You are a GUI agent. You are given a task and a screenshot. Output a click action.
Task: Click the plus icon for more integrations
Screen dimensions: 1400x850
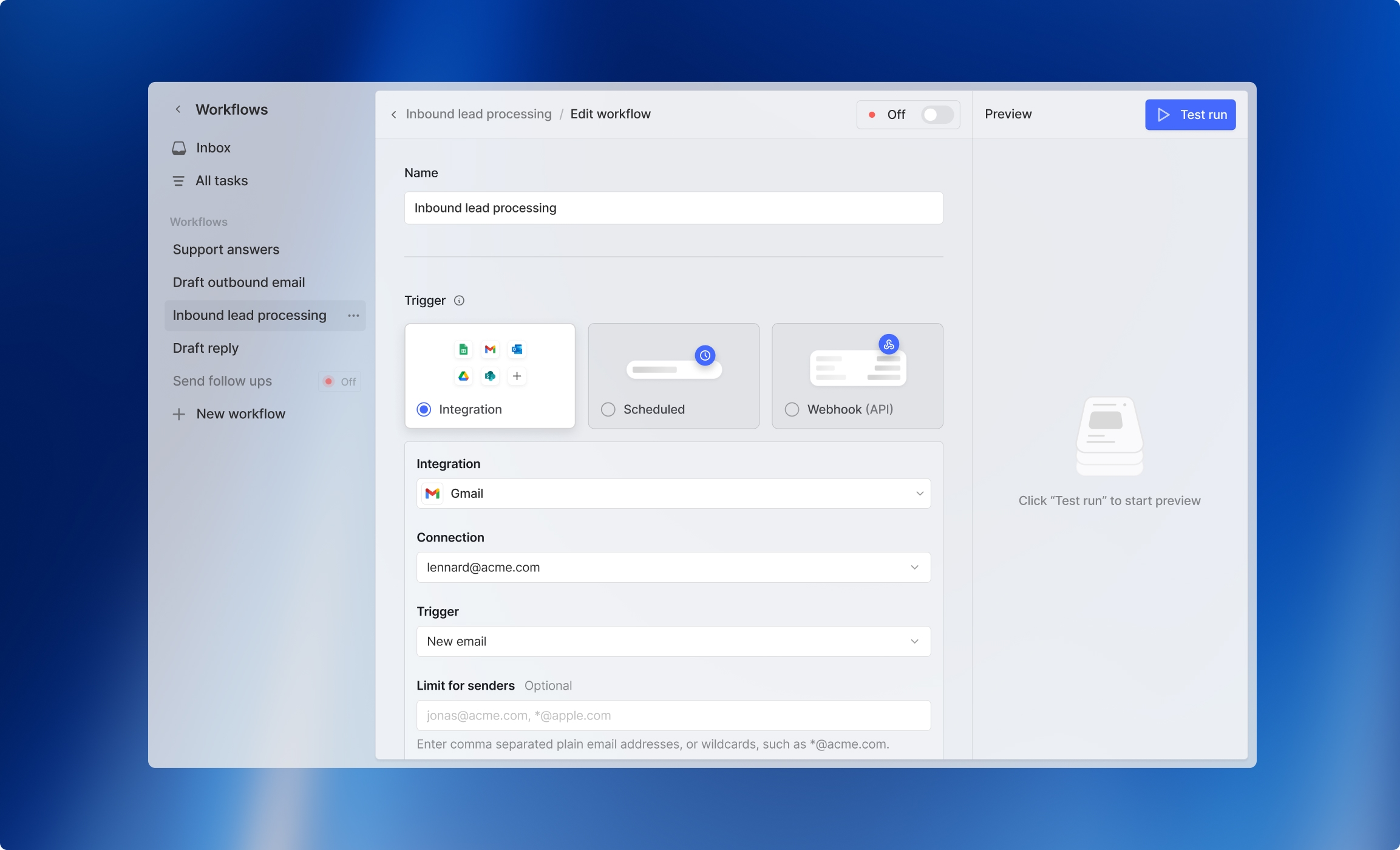coord(517,376)
